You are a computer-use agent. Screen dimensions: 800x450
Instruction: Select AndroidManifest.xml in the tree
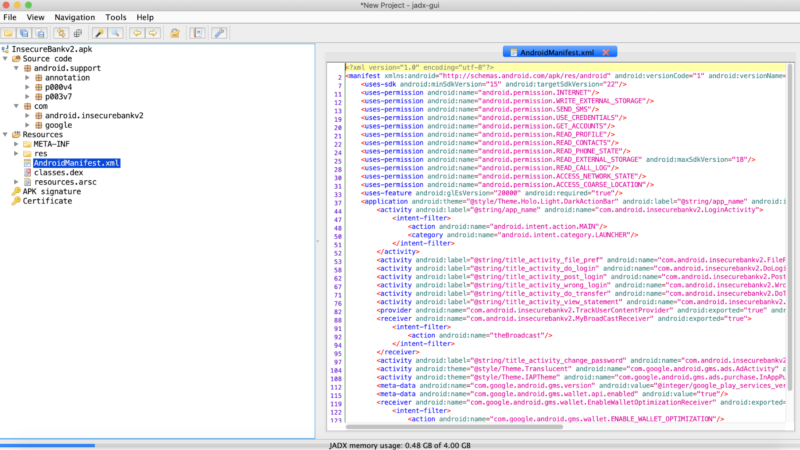coord(77,163)
